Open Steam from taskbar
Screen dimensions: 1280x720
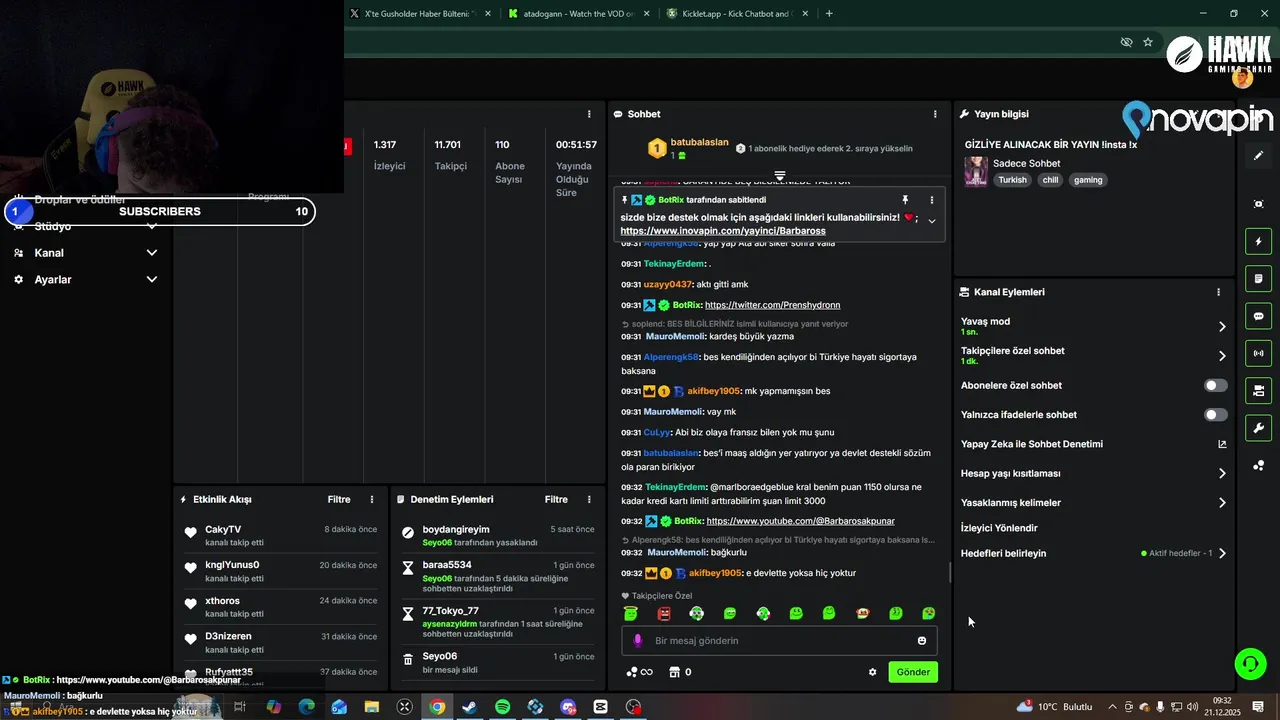pyautogui.click(x=469, y=707)
